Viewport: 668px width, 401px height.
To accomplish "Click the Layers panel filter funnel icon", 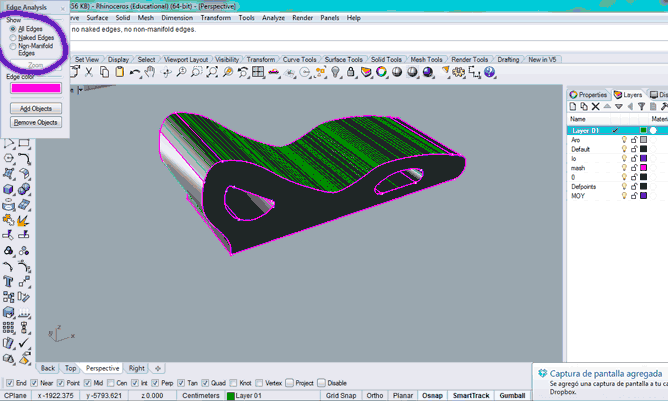I will point(642,107).
